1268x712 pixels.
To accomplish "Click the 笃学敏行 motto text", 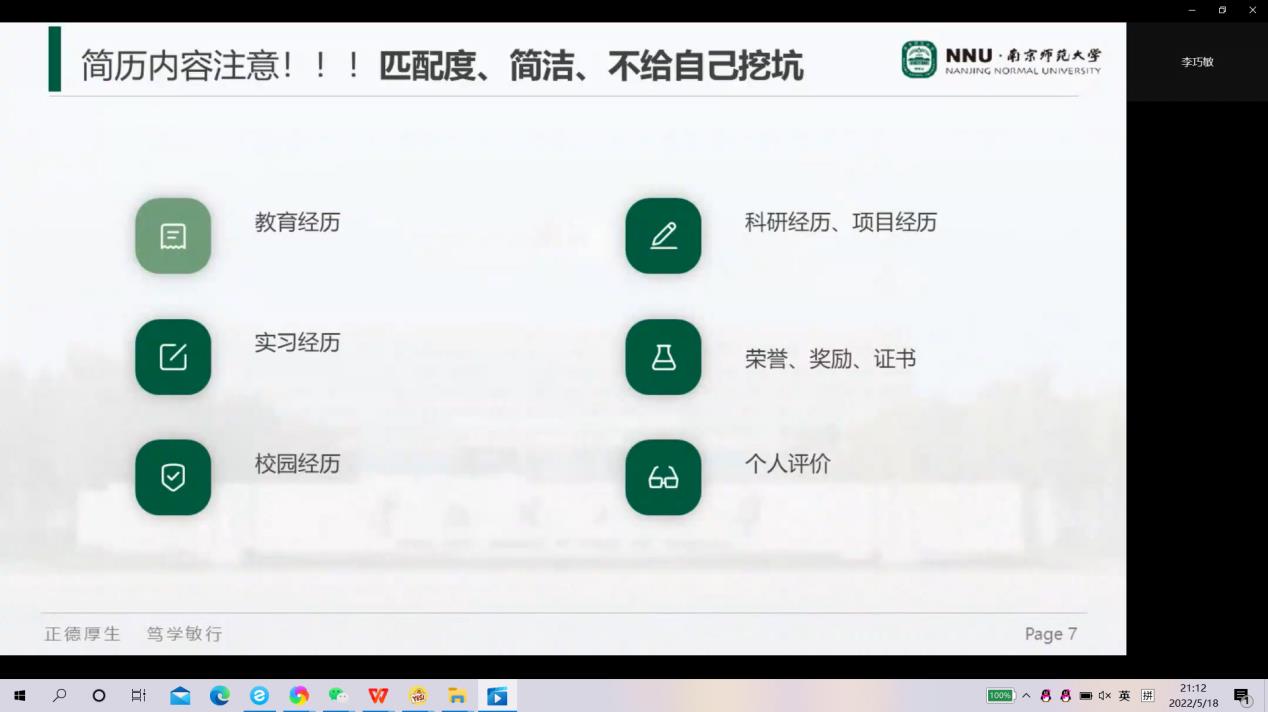I will point(185,634).
